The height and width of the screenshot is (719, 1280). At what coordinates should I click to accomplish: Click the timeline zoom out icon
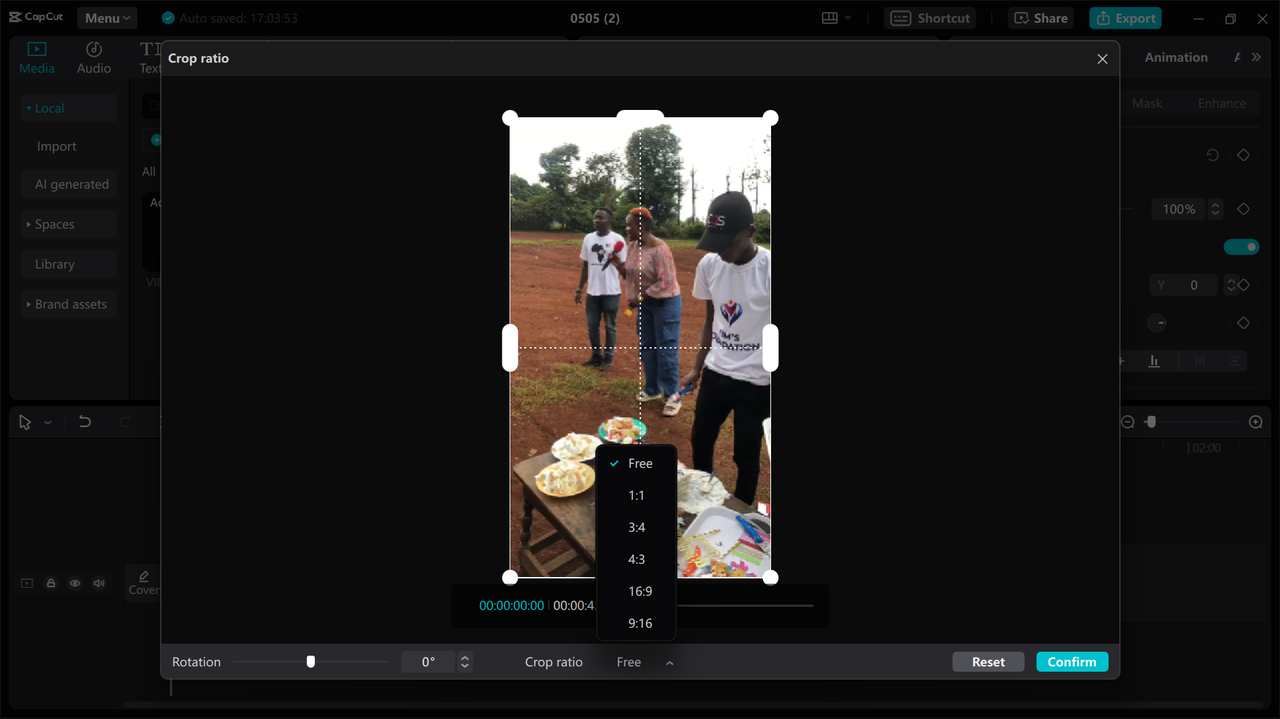tap(1128, 422)
